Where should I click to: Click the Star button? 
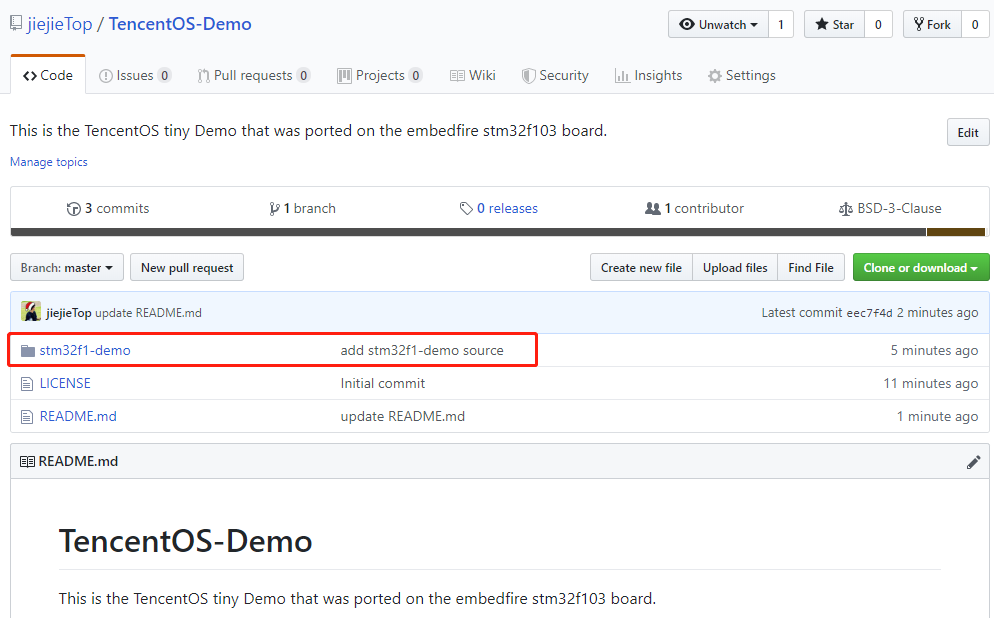pos(834,24)
